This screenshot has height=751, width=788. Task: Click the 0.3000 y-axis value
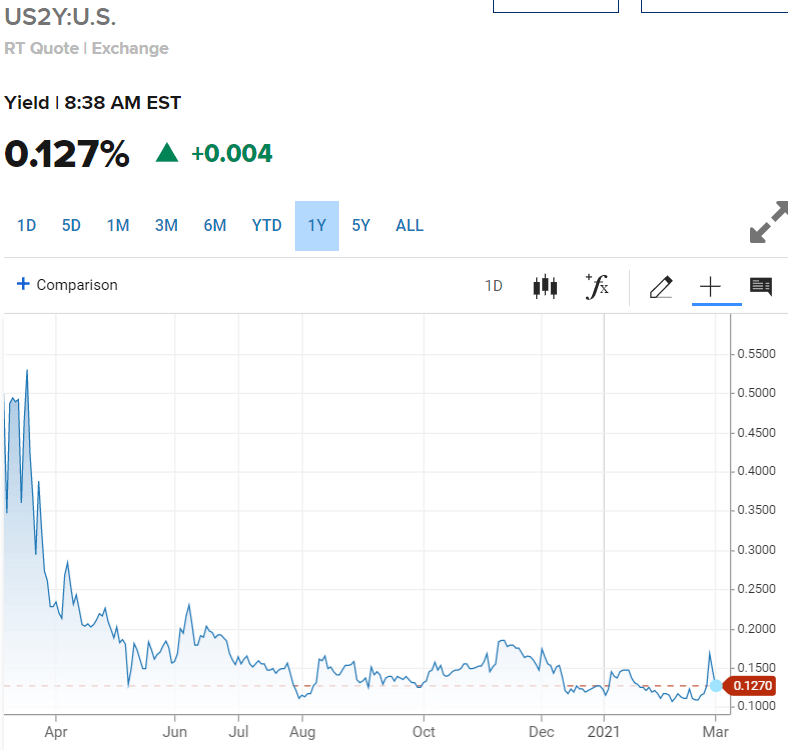pos(757,550)
